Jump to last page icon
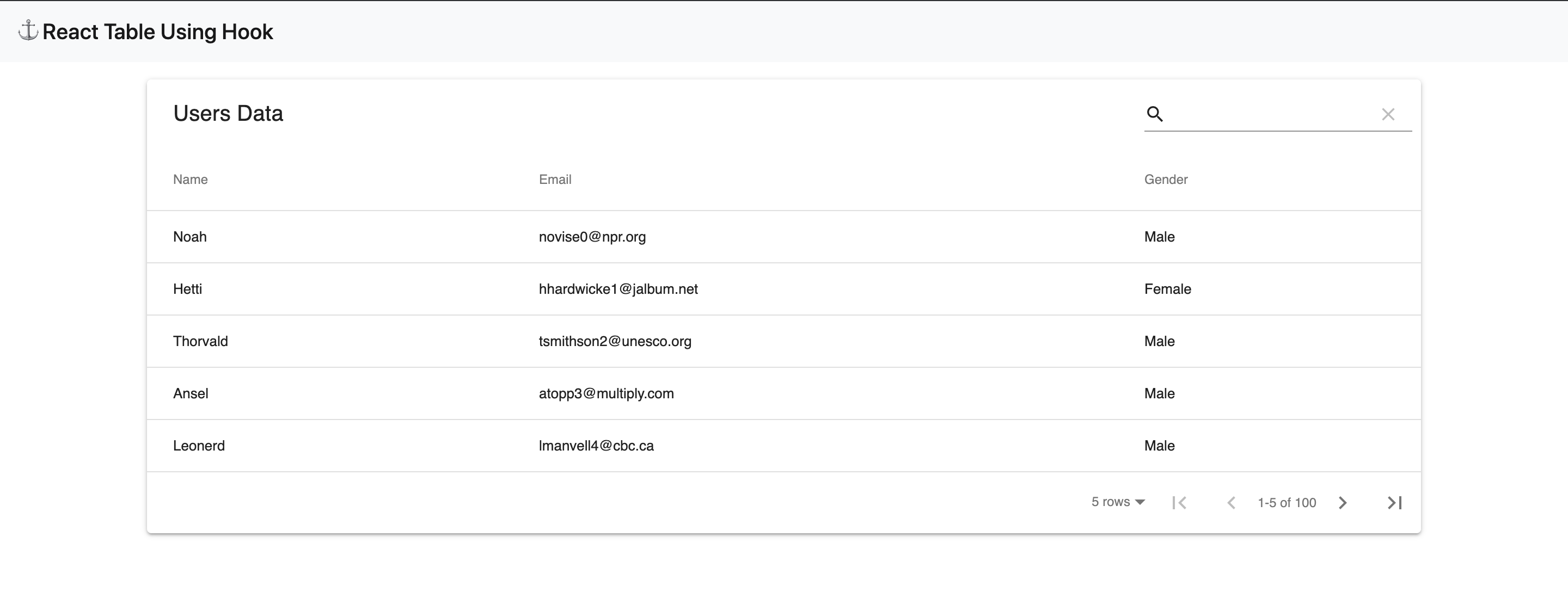This screenshot has width=1568, height=592. click(x=1394, y=503)
